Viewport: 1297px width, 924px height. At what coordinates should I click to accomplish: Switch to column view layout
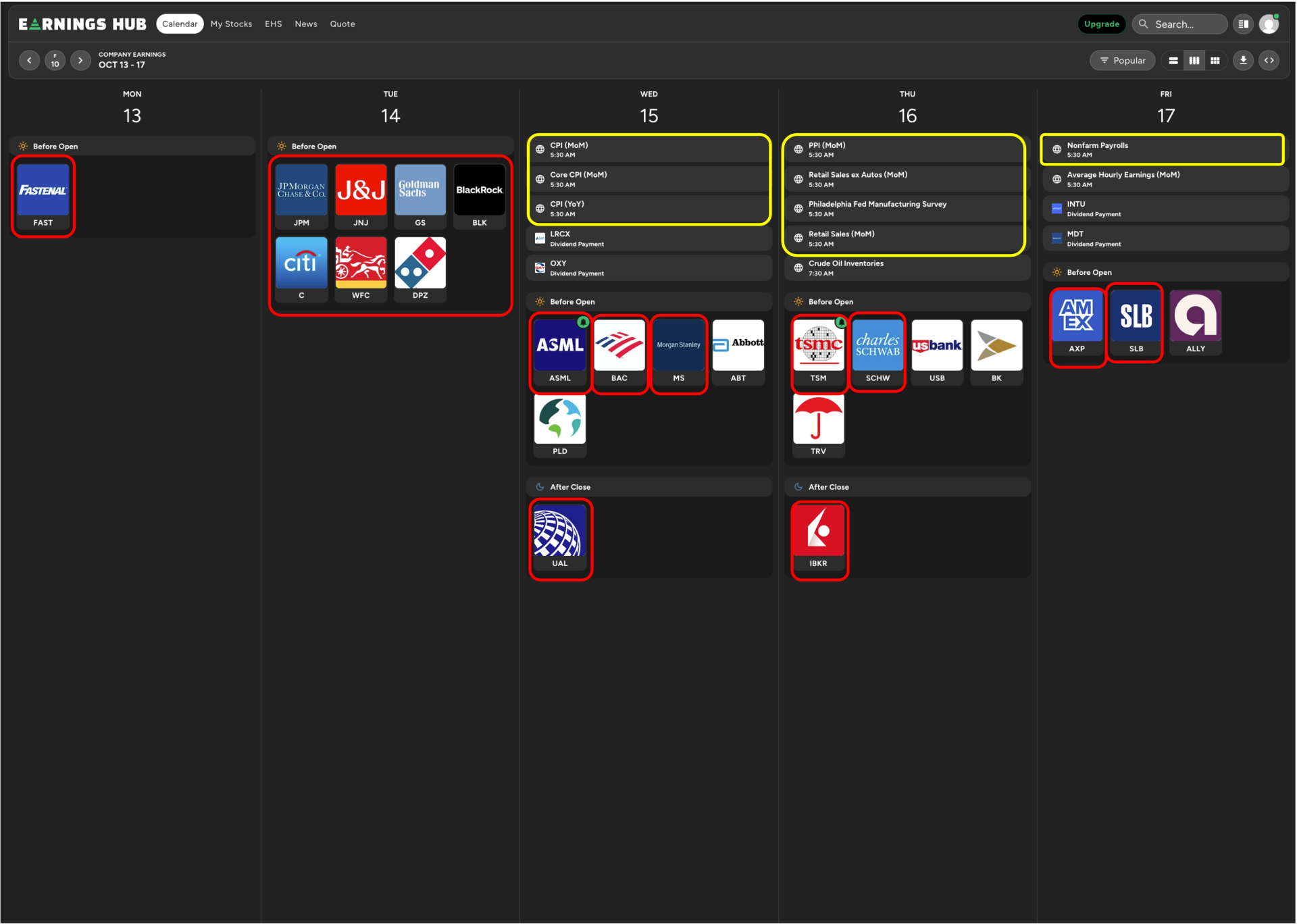click(x=1194, y=61)
